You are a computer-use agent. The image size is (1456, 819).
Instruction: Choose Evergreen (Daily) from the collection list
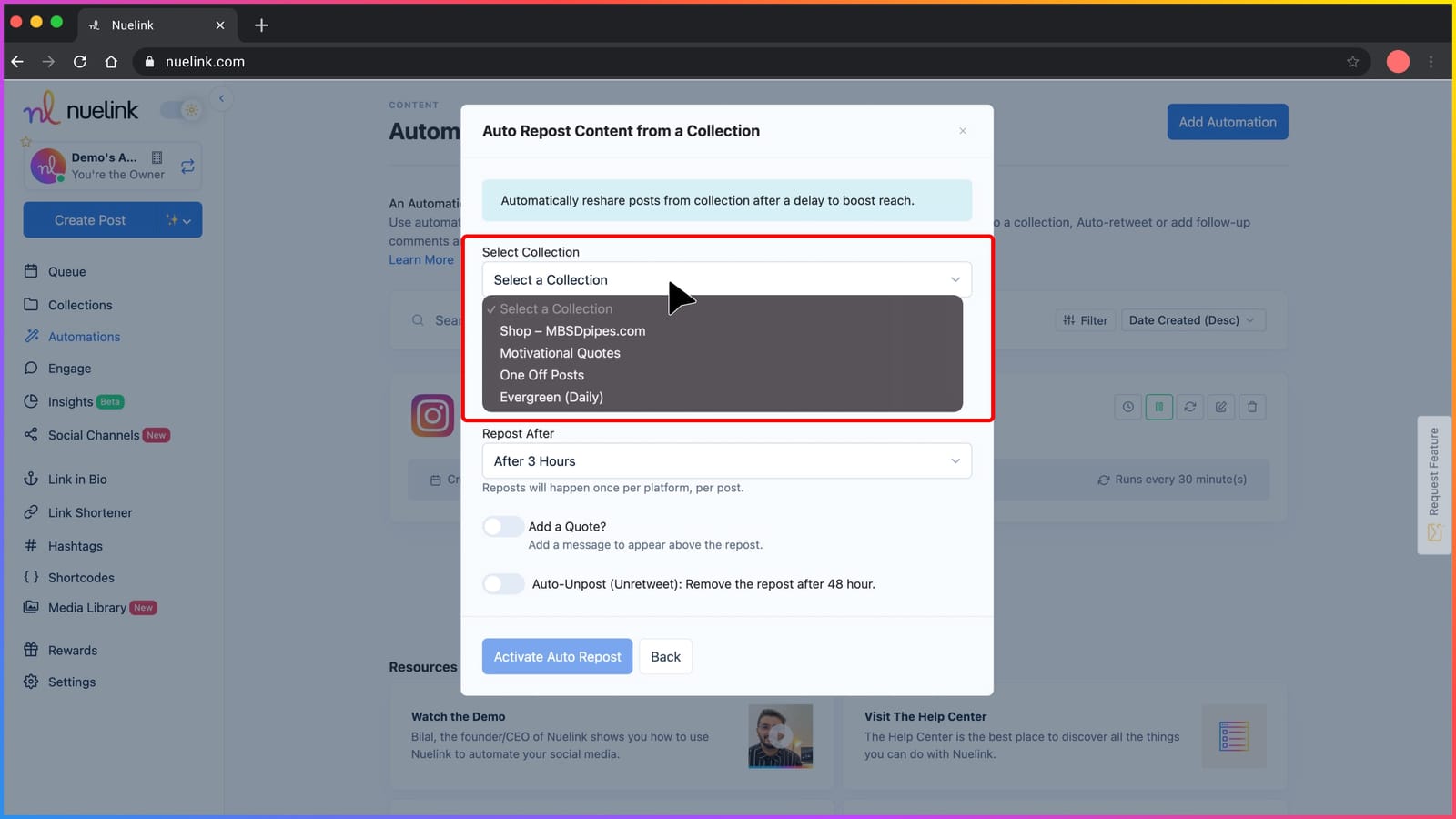[551, 397]
